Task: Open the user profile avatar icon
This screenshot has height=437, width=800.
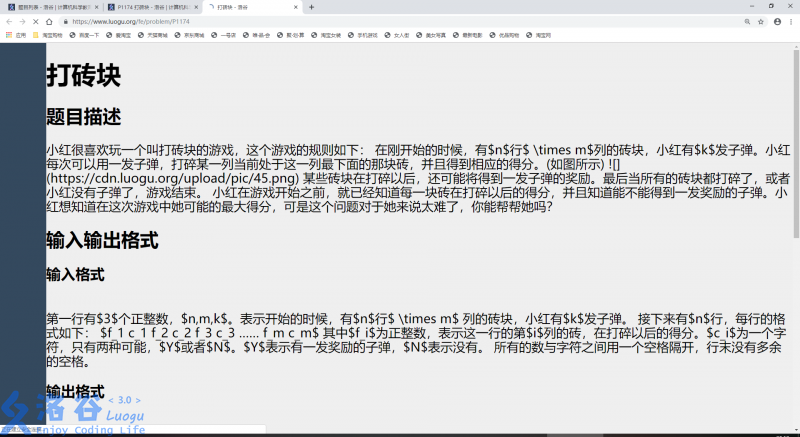Action: click(x=778, y=20)
